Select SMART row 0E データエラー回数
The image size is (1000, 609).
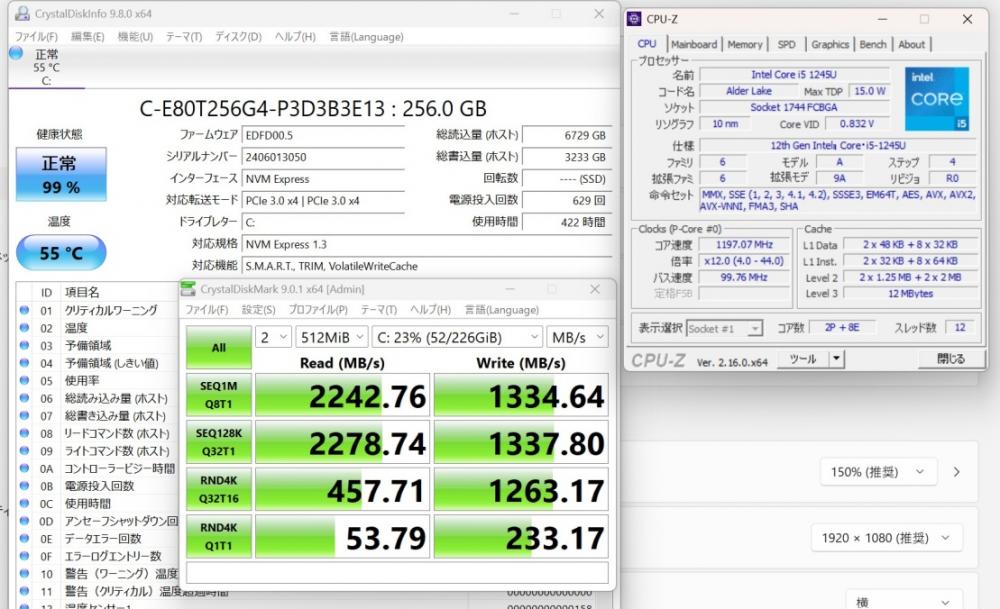point(98,538)
